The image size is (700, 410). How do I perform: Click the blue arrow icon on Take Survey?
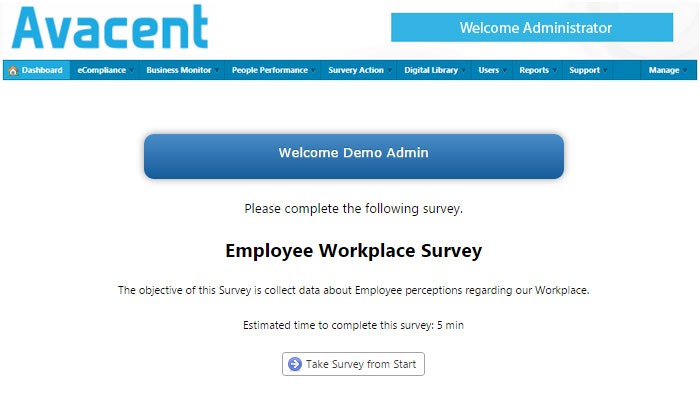click(x=295, y=364)
